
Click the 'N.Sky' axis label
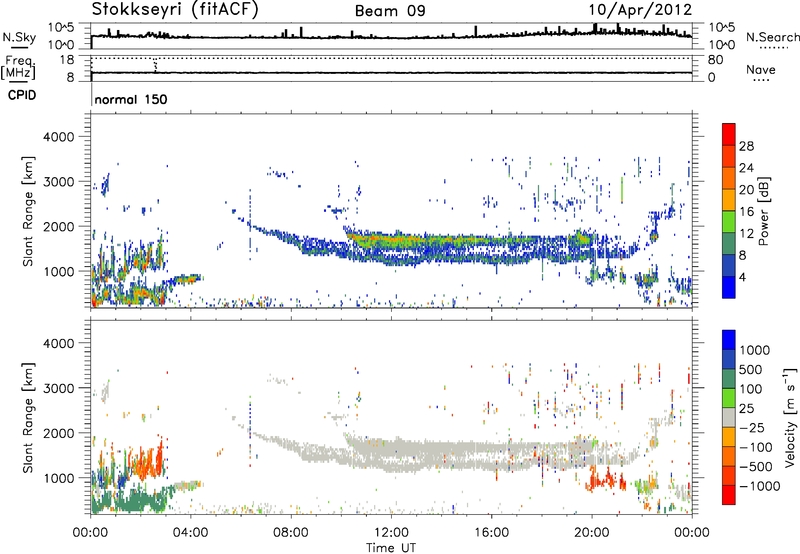pos(19,37)
